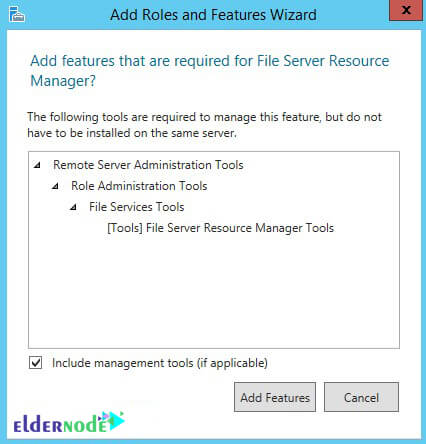This screenshot has width=426, height=444.
Task: Dismiss the dialog with Cancel
Action: (x=361, y=397)
